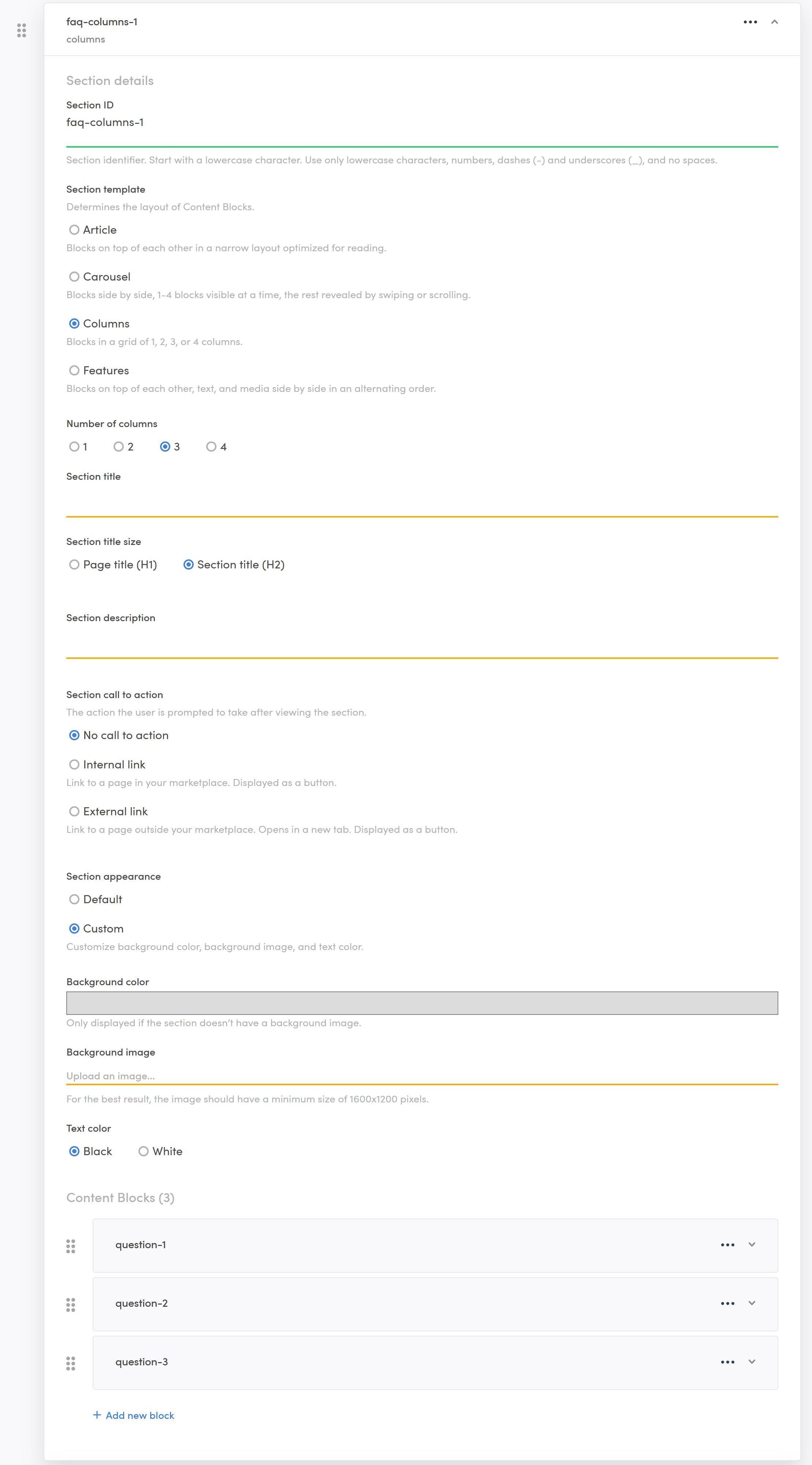This screenshot has width=812, height=1465.
Task: Choose Page title (H1) size
Action: pyautogui.click(x=74, y=565)
